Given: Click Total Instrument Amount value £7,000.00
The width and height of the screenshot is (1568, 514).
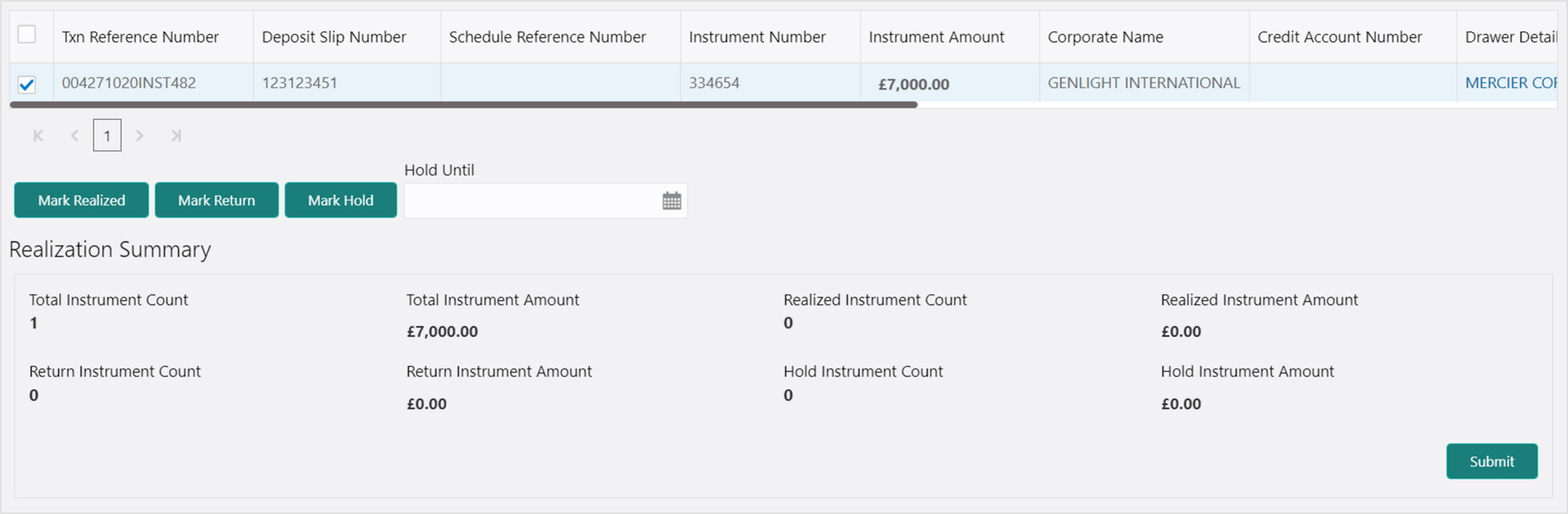Looking at the screenshot, I should point(442,332).
